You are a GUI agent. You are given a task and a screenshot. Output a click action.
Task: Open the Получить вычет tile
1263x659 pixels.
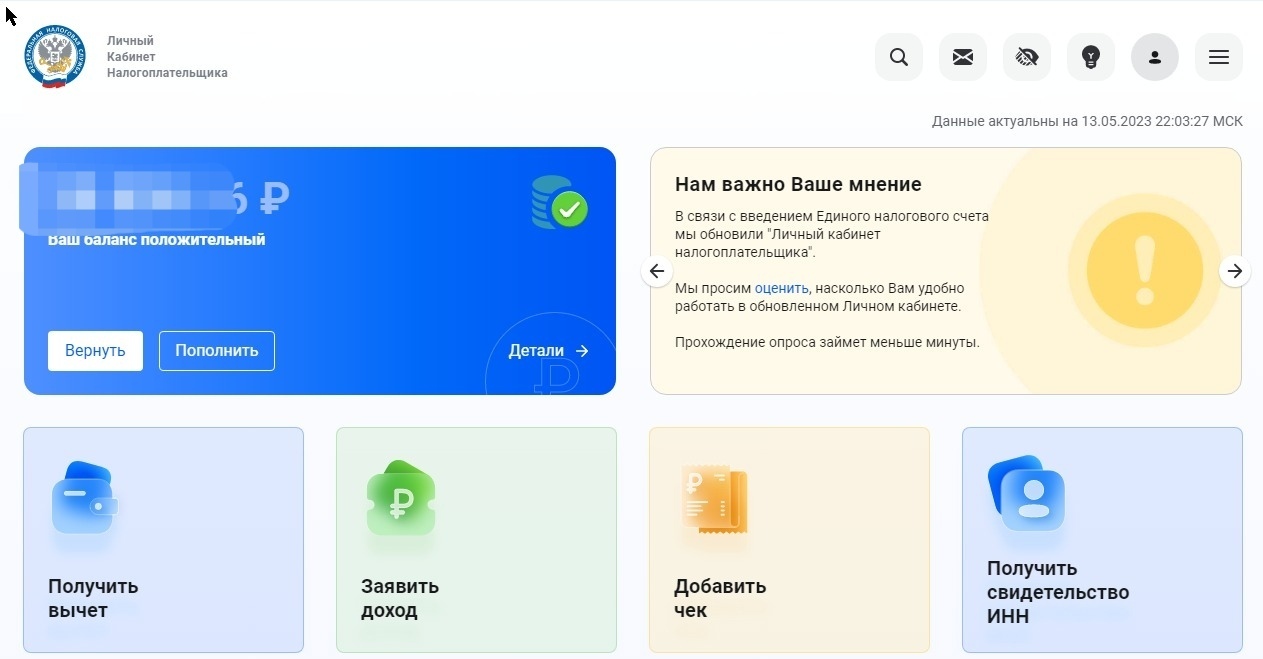point(163,540)
